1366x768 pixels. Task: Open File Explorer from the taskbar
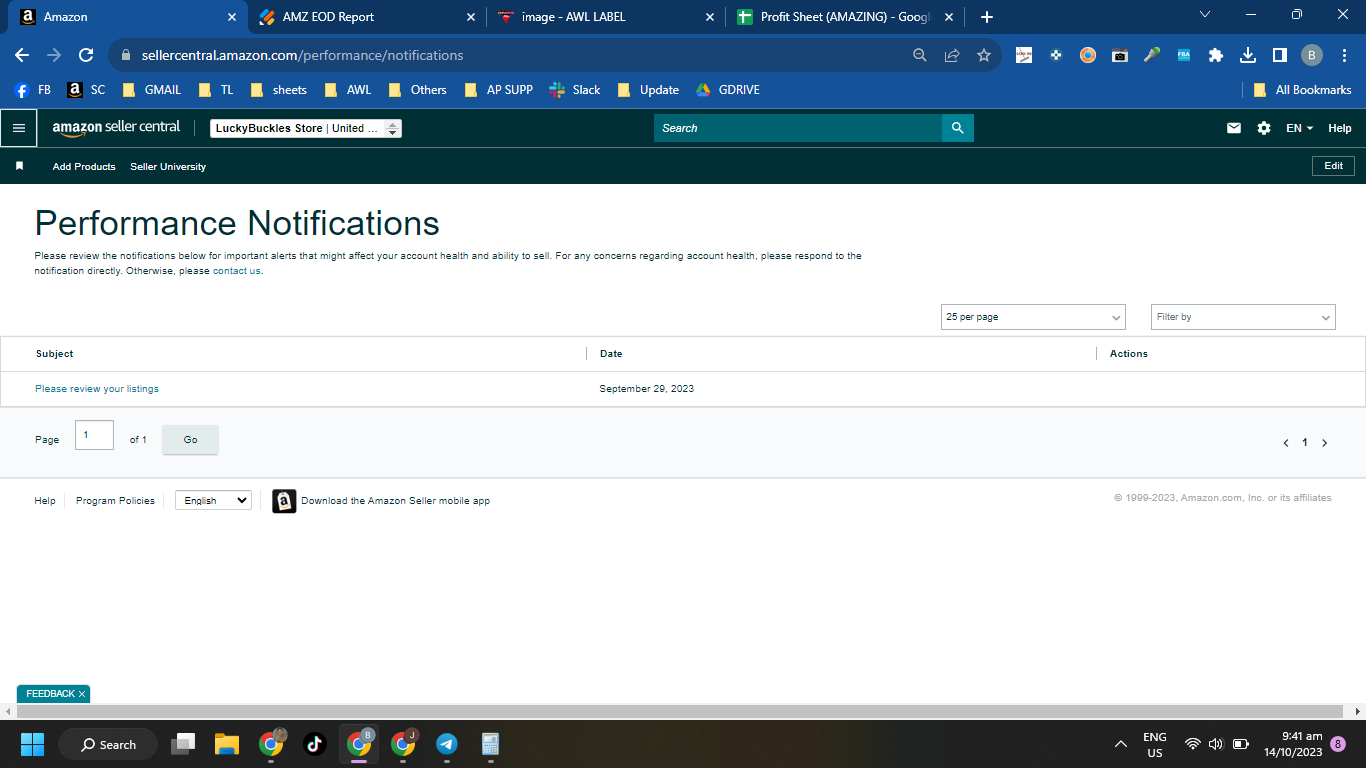[x=227, y=744]
